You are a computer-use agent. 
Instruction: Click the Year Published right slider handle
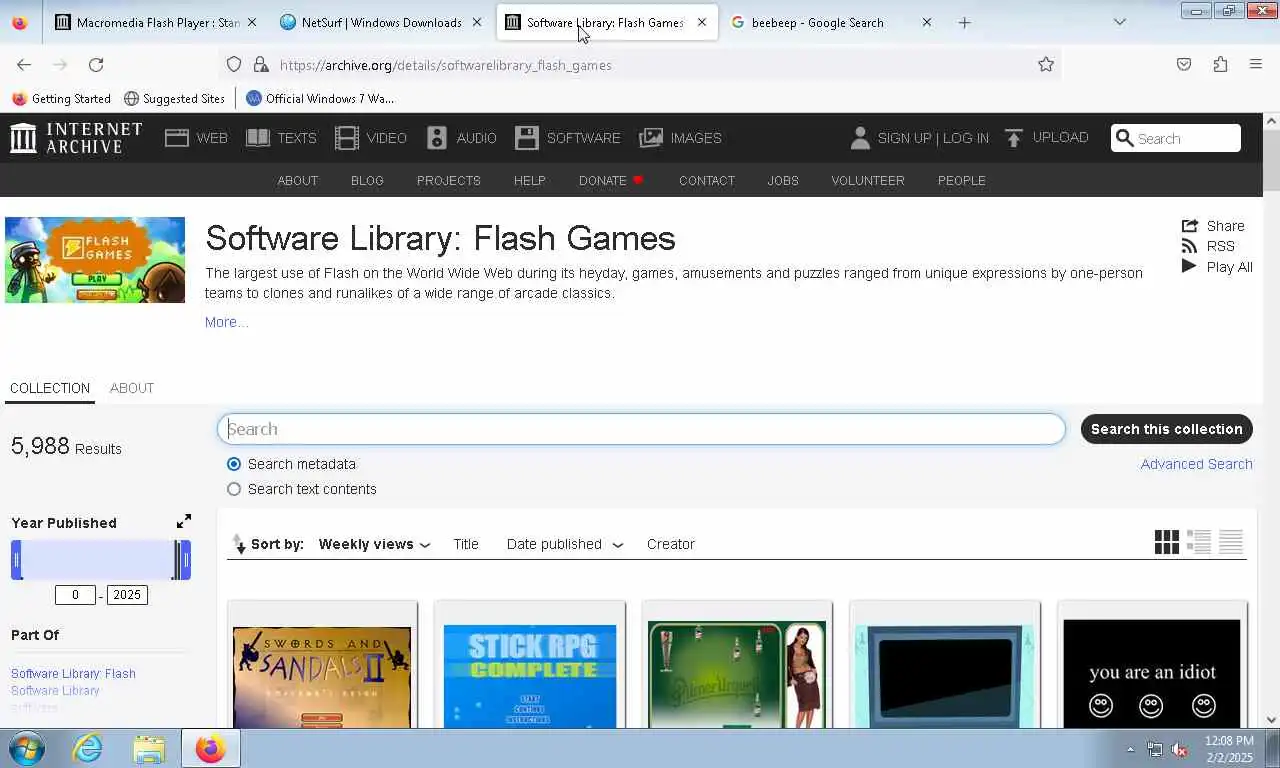click(x=185, y=559)
